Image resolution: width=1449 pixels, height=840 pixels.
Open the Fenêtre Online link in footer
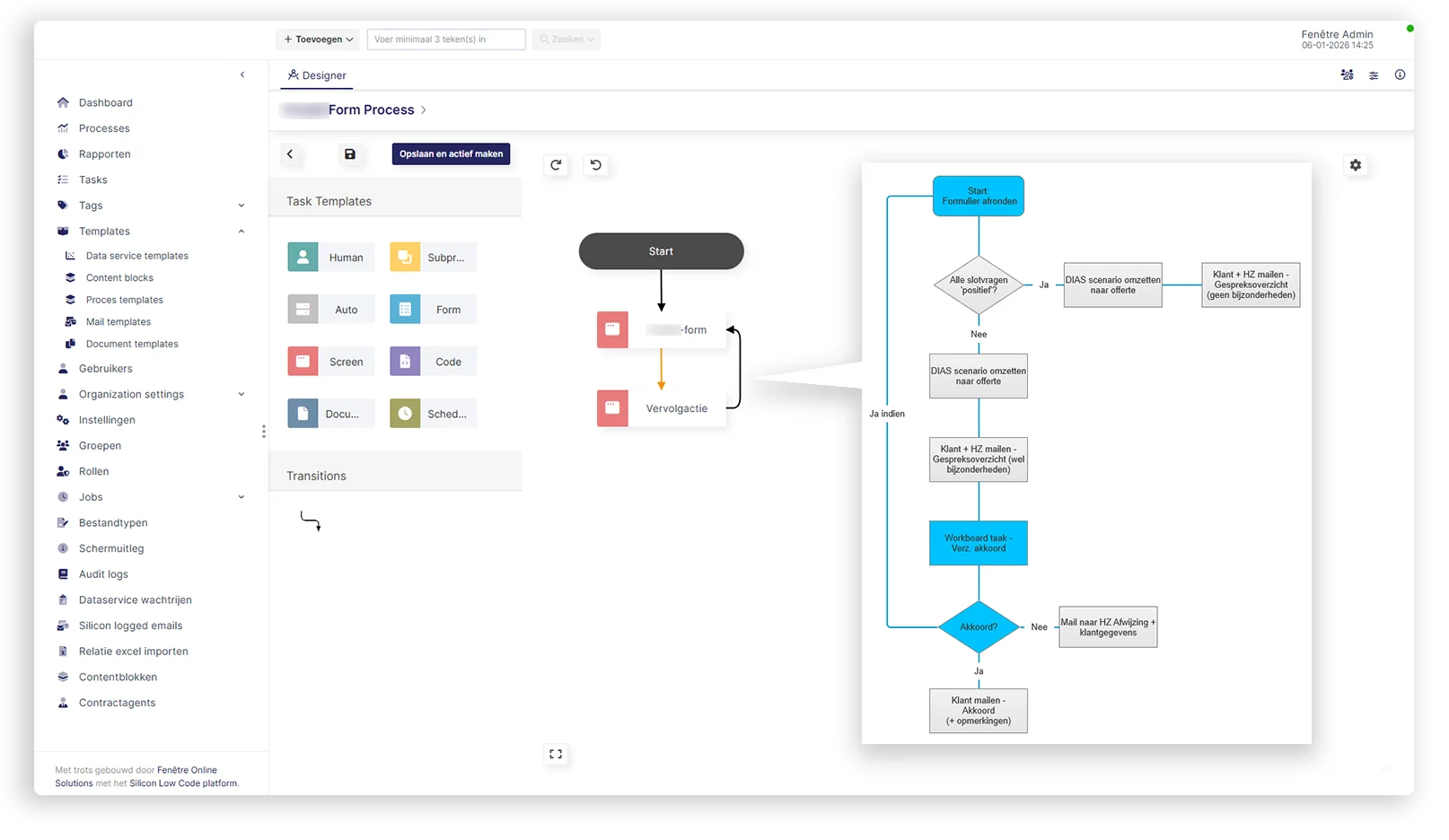point(187,771)
